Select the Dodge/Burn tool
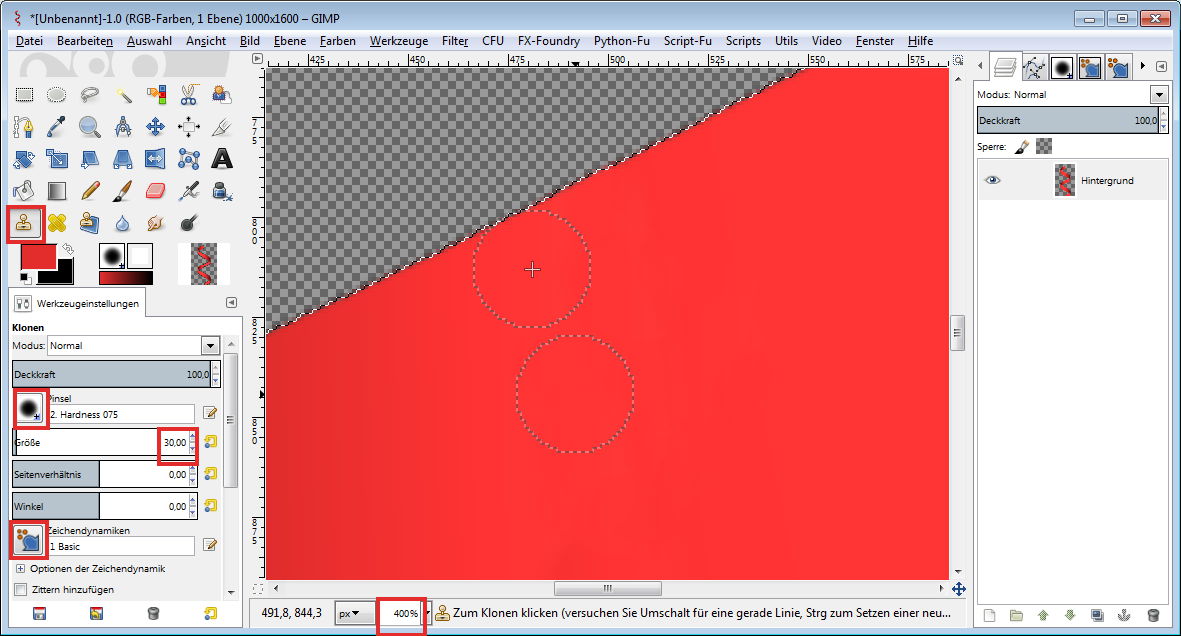 click(188, 223)
